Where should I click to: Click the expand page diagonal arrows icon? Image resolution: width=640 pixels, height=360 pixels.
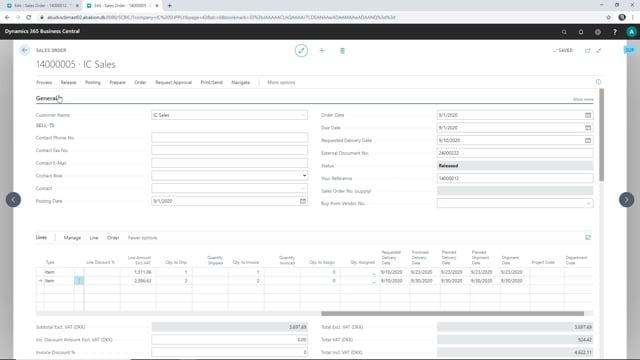[x=599, y=51]
